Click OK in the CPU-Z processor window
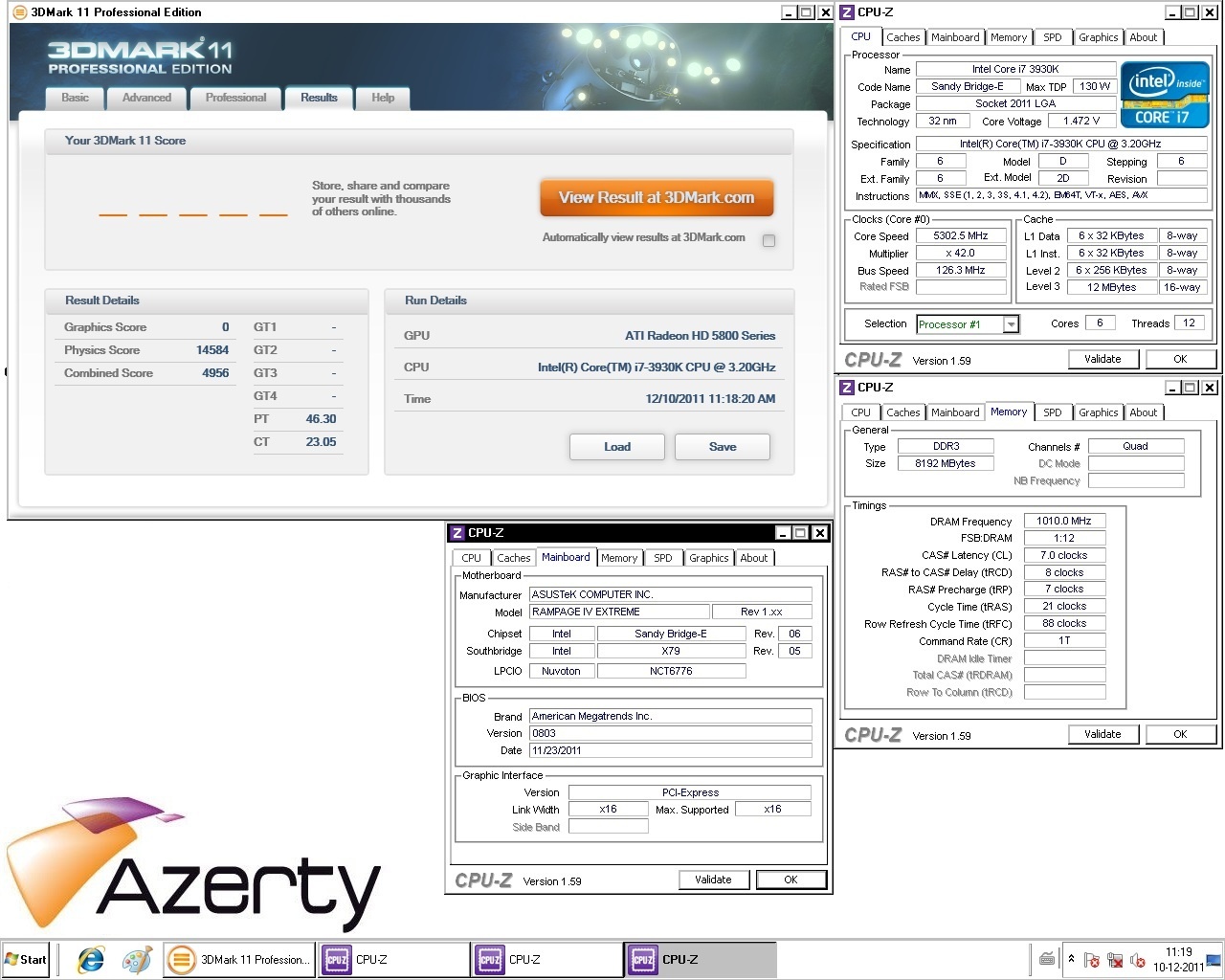 (x=1180, y=359)
